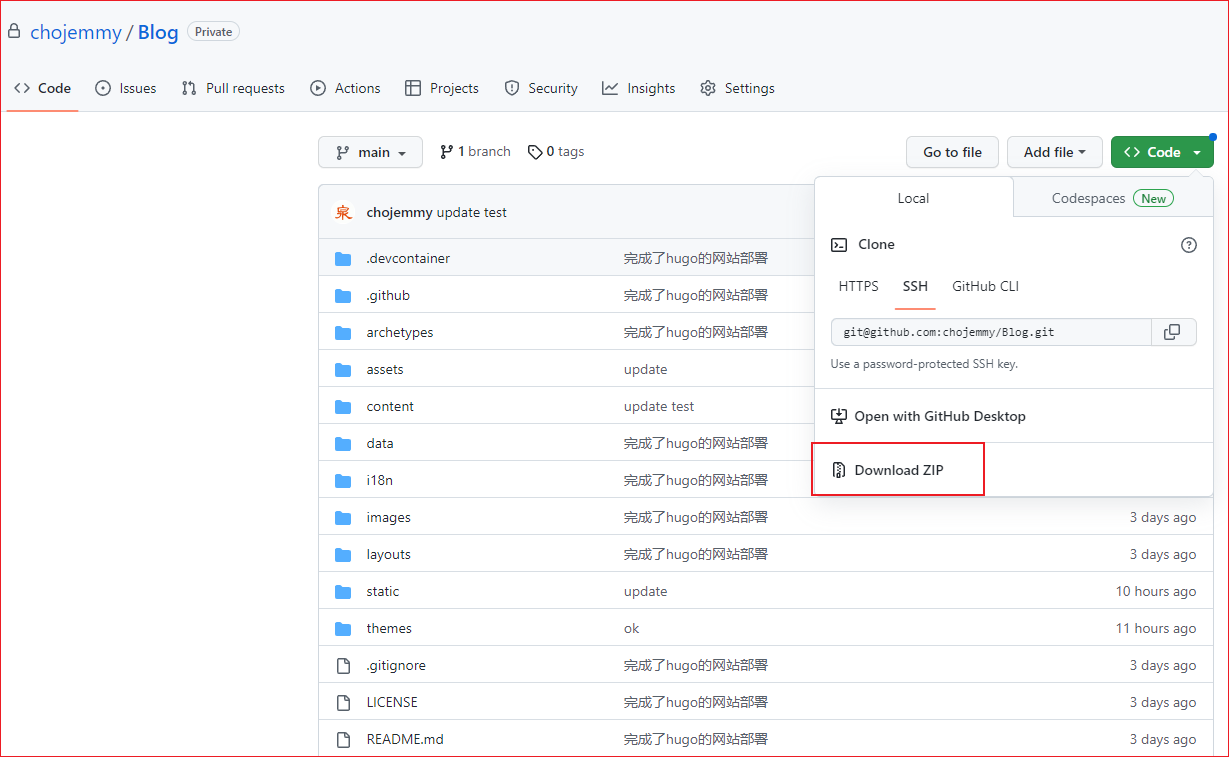Copy the SSH clone URL via copy icon
This screenshot has height=757, width=1229.
point(1173,332)
